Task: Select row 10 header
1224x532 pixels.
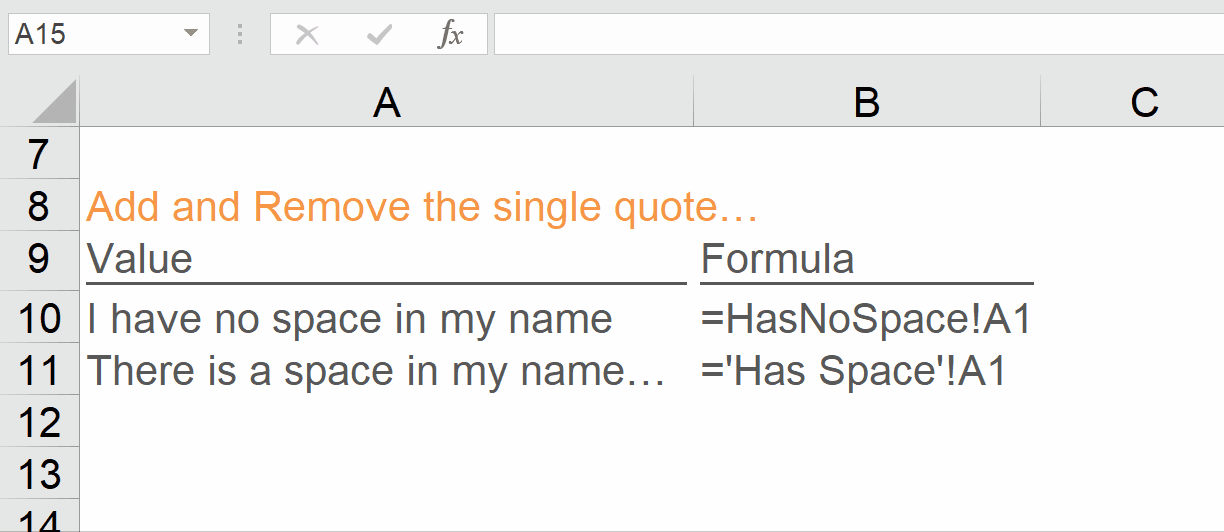Action: tap(39, 319)
